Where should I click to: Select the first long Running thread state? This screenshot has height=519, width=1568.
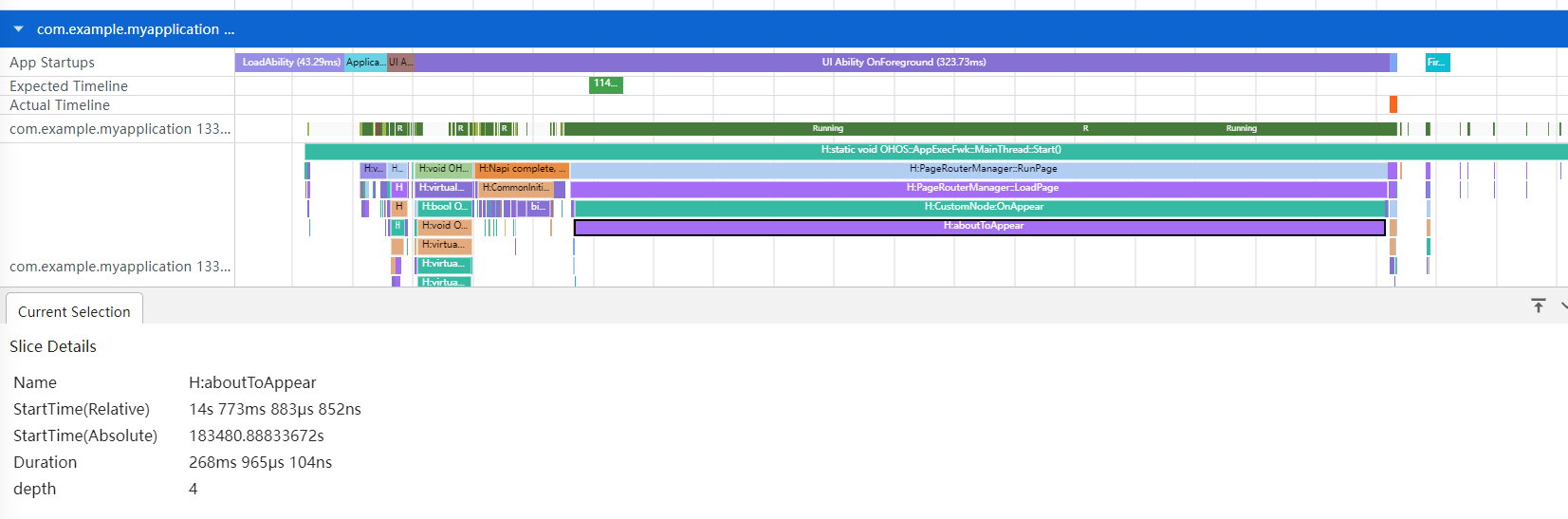pyautogui.click(x=827, y=129)
